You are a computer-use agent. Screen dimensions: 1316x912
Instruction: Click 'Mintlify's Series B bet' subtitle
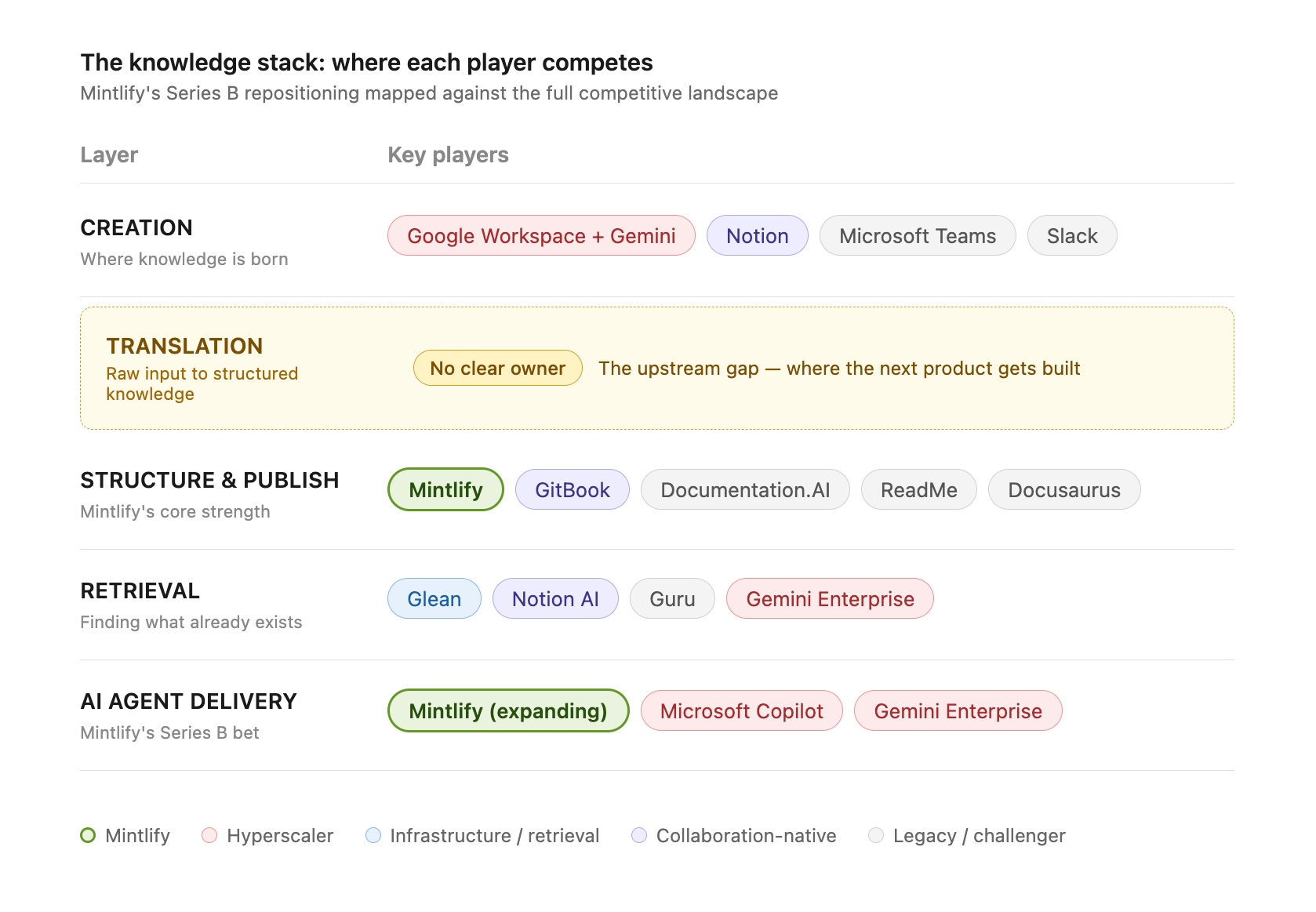[x=169, y=732]
